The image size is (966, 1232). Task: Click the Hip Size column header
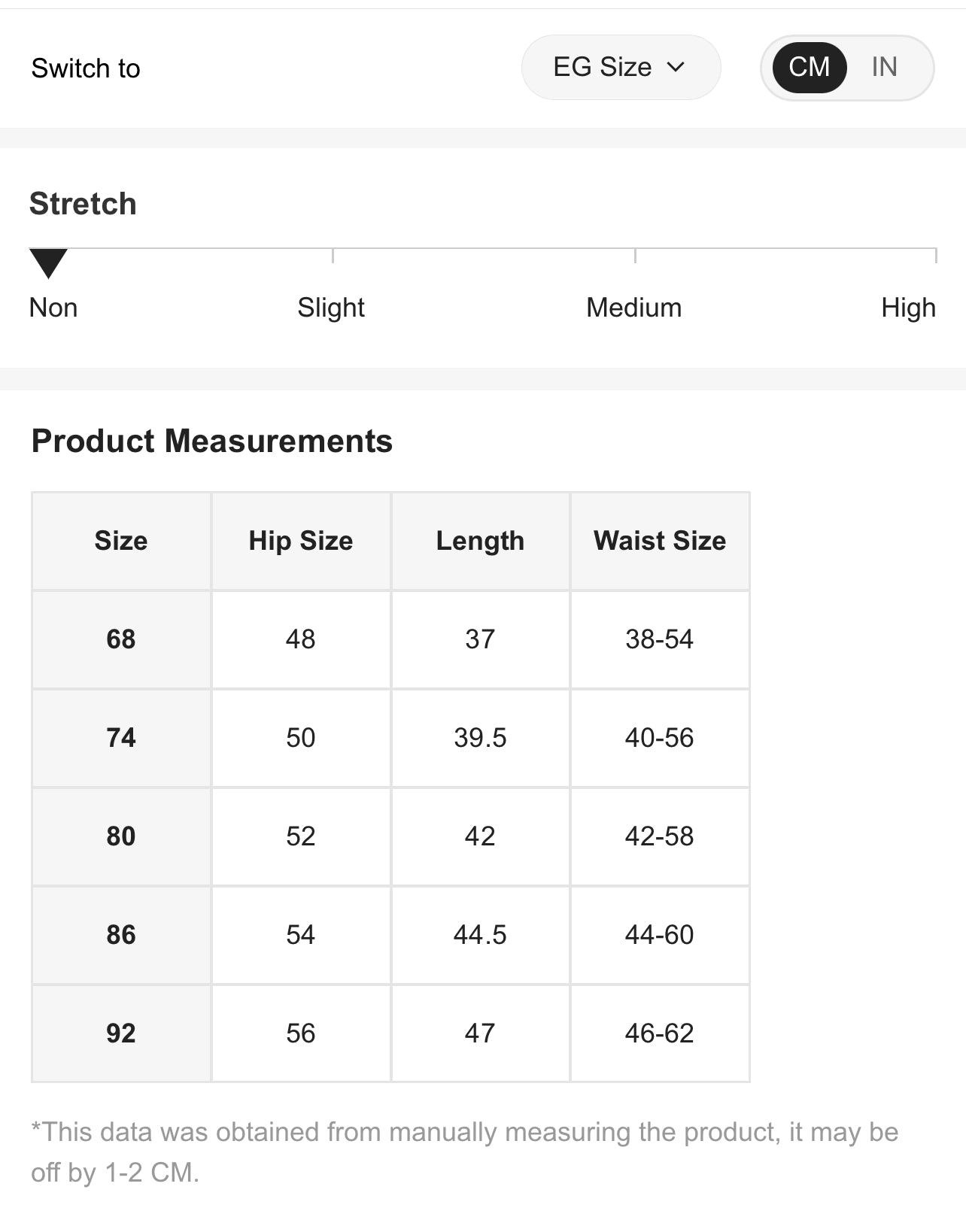[x=301, y=541]
